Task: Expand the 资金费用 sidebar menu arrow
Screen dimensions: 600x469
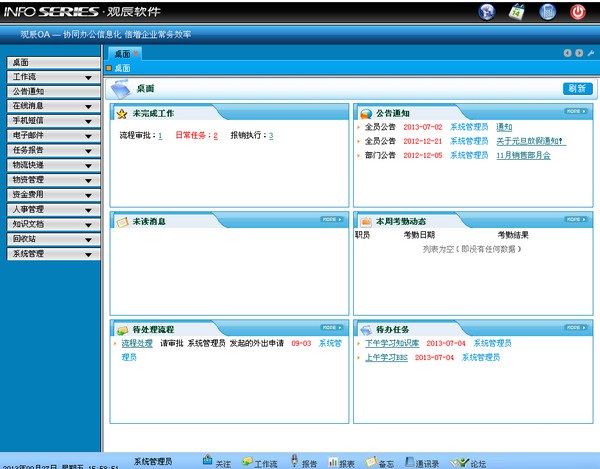Action: pos(88,195)
